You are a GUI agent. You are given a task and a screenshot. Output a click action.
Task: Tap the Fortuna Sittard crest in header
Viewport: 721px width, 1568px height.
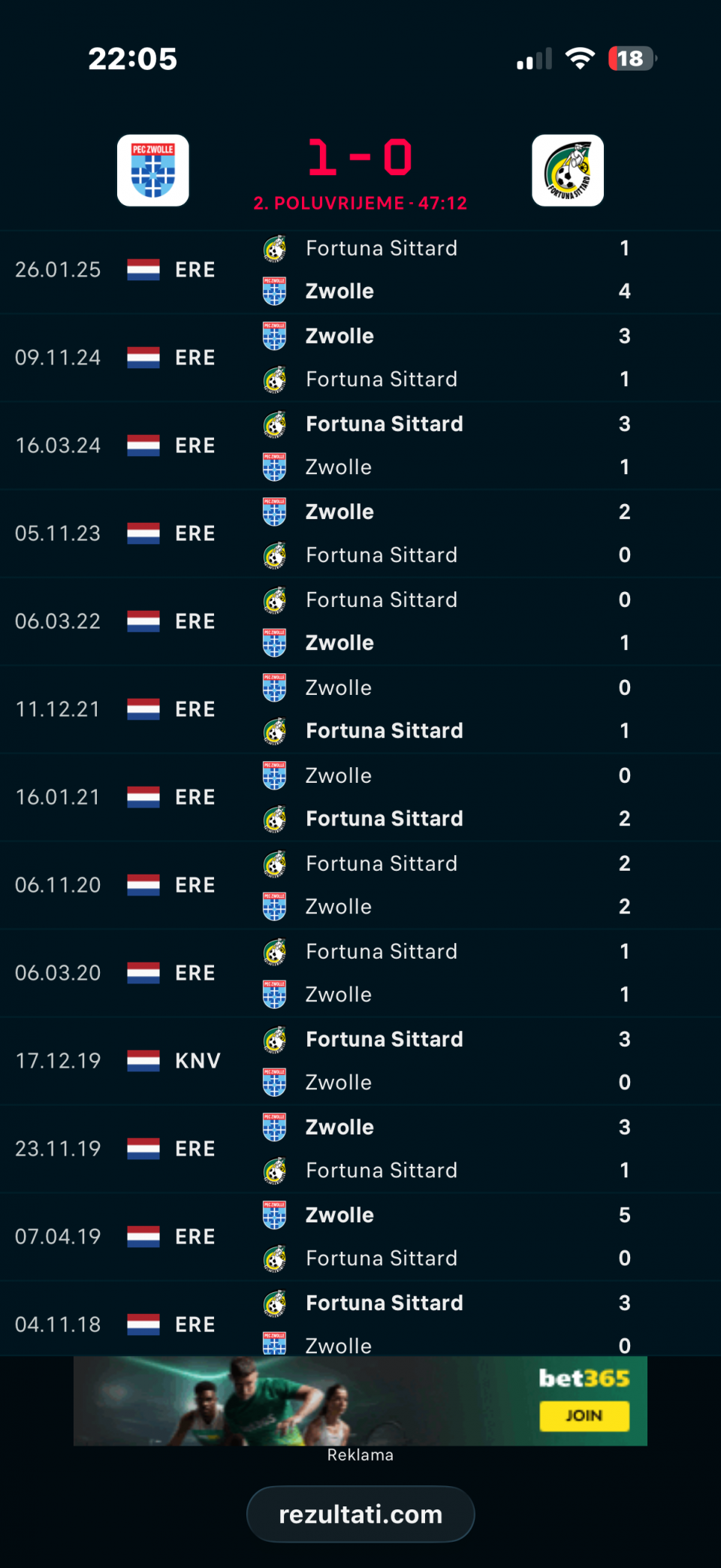[x=568, y=171]
